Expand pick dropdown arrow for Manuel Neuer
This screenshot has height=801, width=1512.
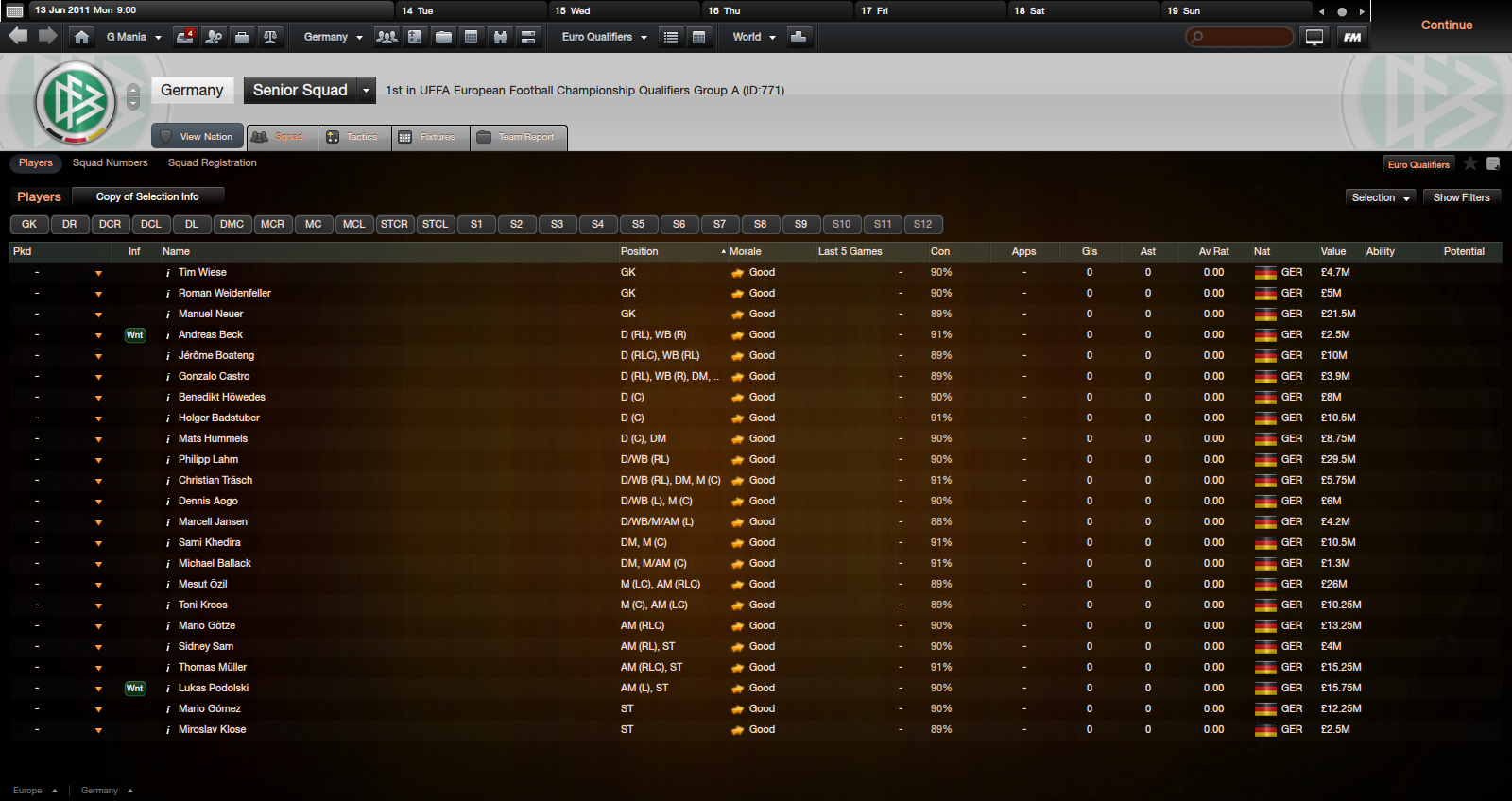(98, 315)
